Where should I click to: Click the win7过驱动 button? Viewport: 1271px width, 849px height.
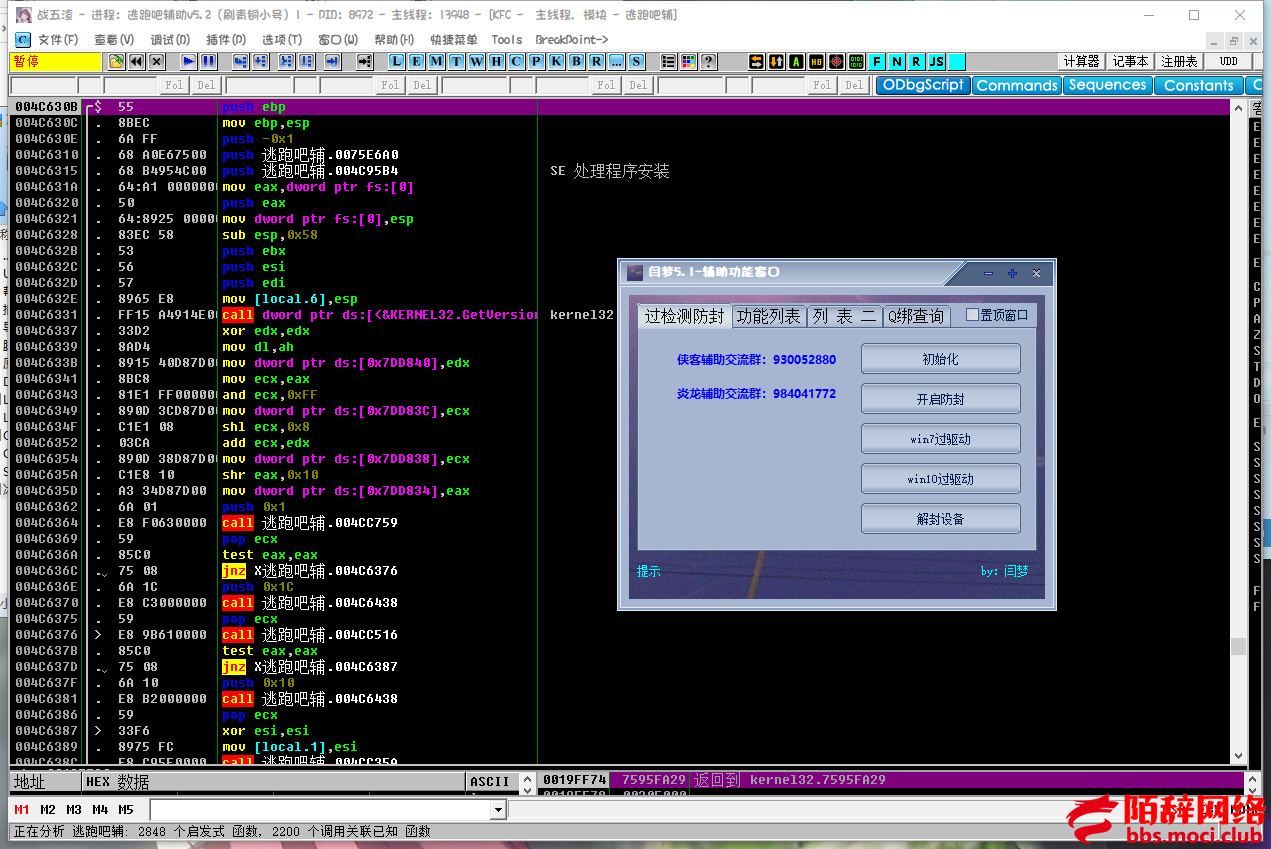[940, 439]
